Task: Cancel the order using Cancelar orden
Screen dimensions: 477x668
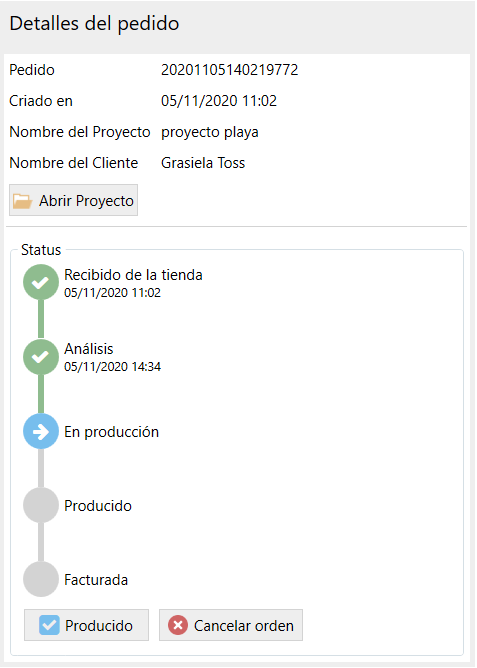Action: (231, 625)
